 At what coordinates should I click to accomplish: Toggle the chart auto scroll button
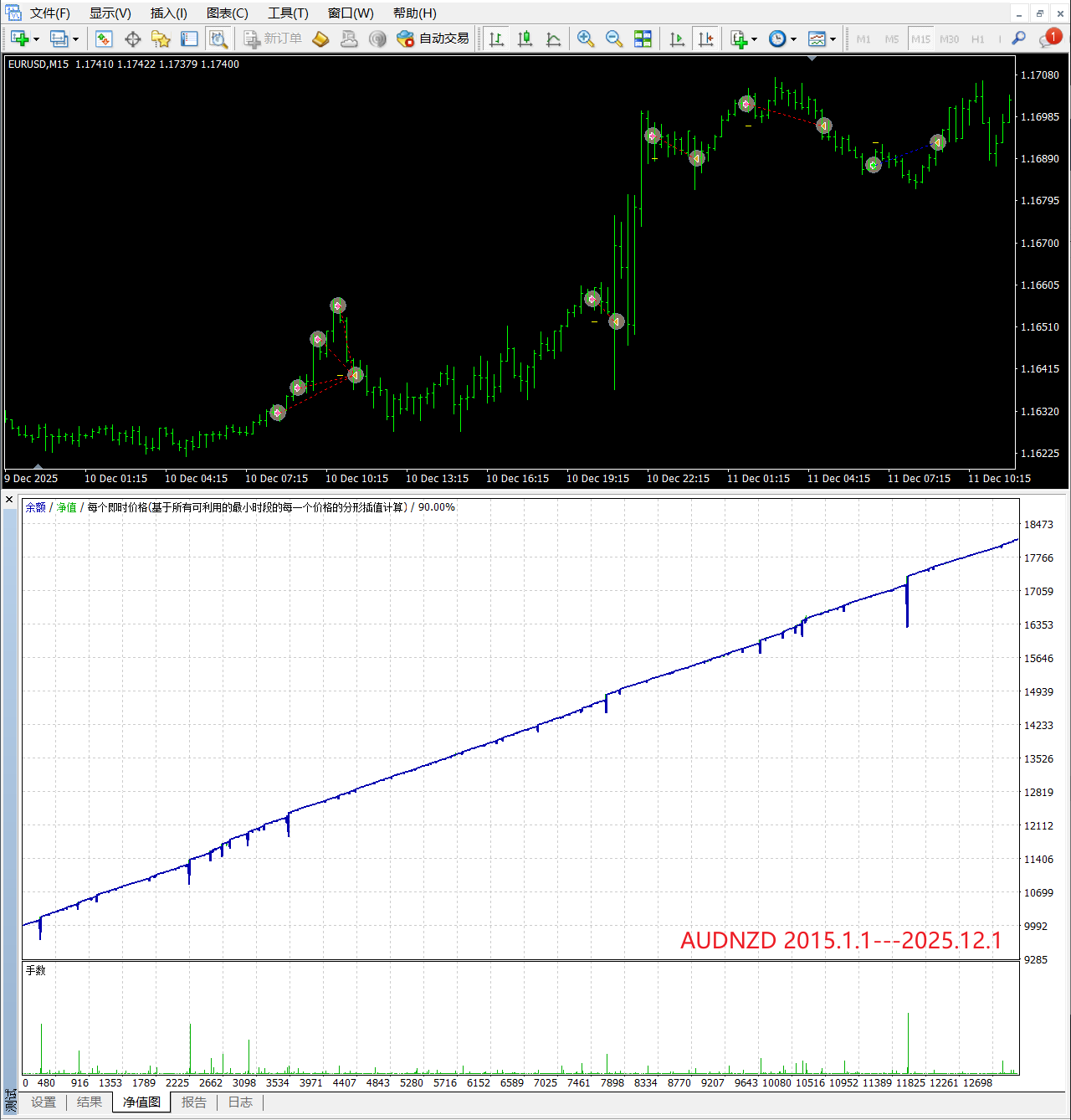click(x=677, y=39)
